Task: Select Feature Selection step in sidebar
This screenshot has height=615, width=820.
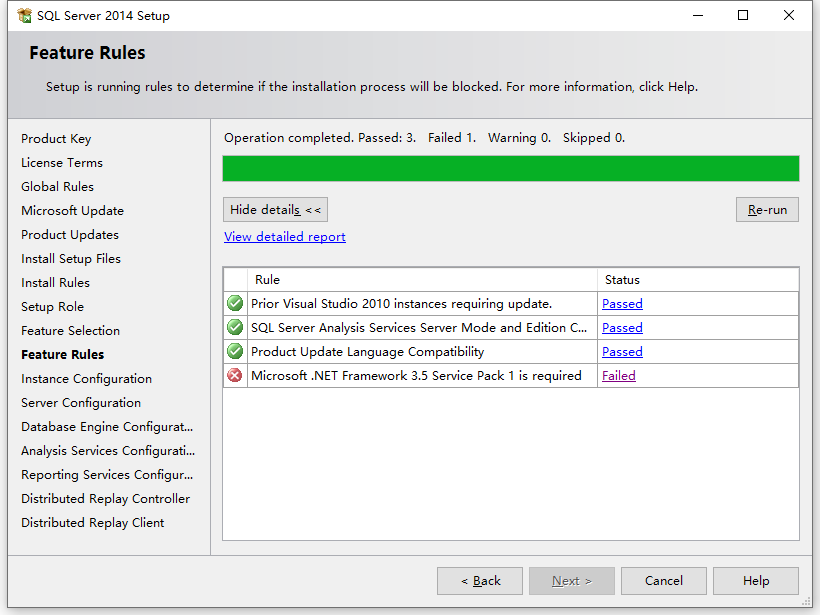Action: coord(71,331)
